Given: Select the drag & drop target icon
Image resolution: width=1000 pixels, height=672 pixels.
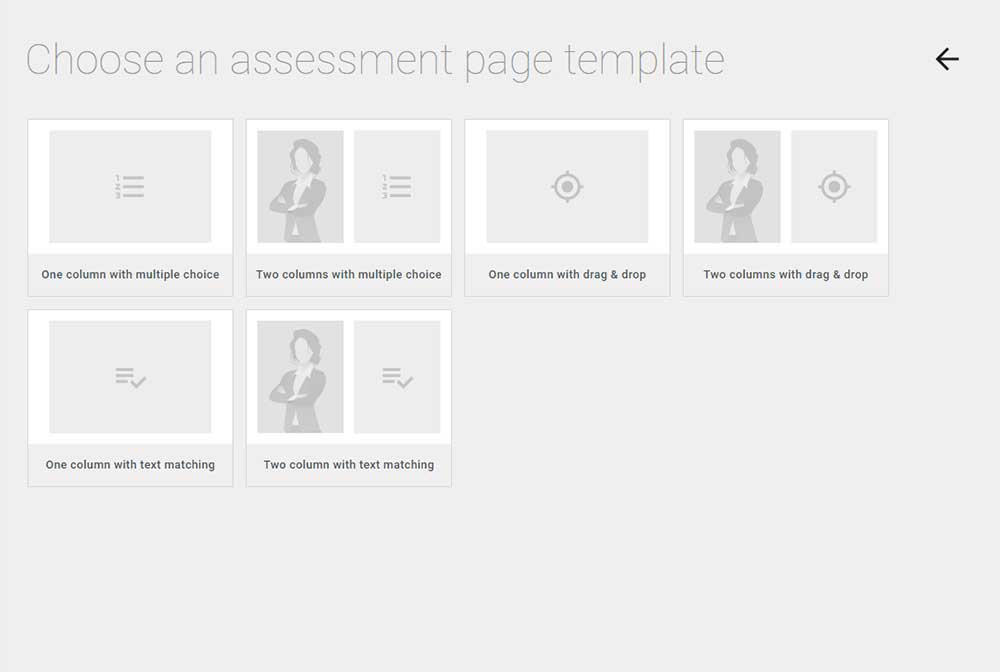Looking at the screenshot, I should pyautogui.click(x=567, y=186).
